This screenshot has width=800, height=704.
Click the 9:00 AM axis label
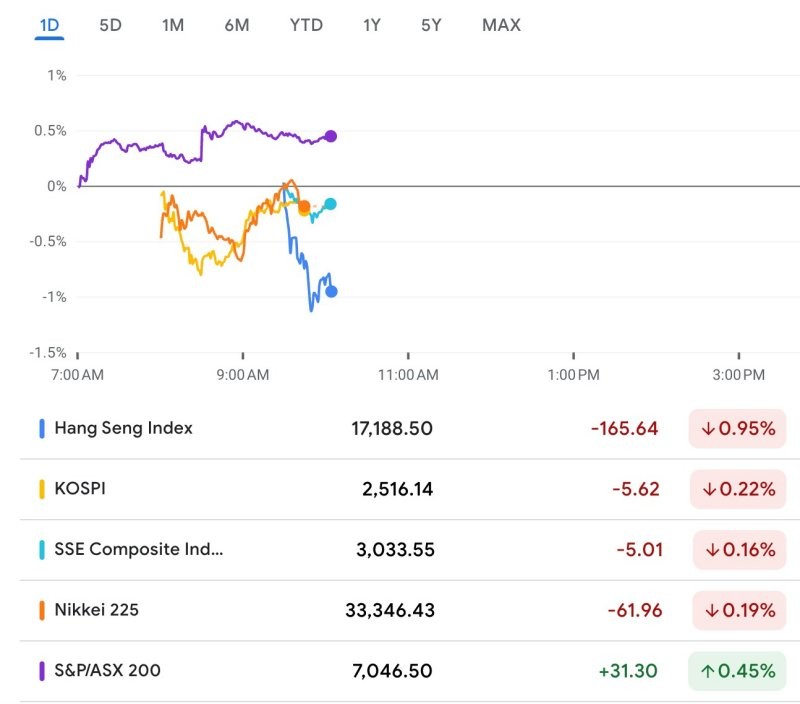(x=243, y=375)
